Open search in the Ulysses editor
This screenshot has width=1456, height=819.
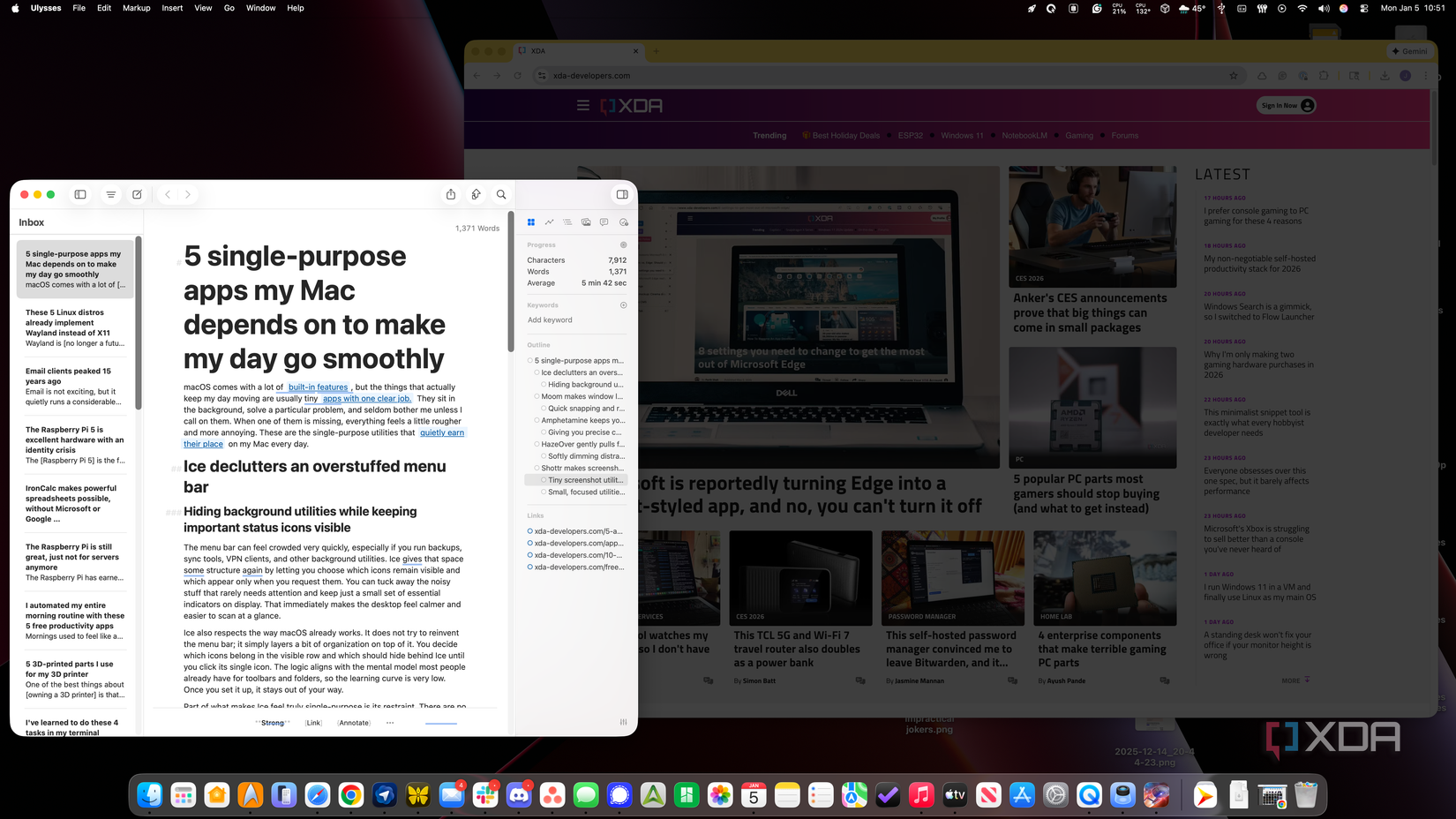point(501,194)
